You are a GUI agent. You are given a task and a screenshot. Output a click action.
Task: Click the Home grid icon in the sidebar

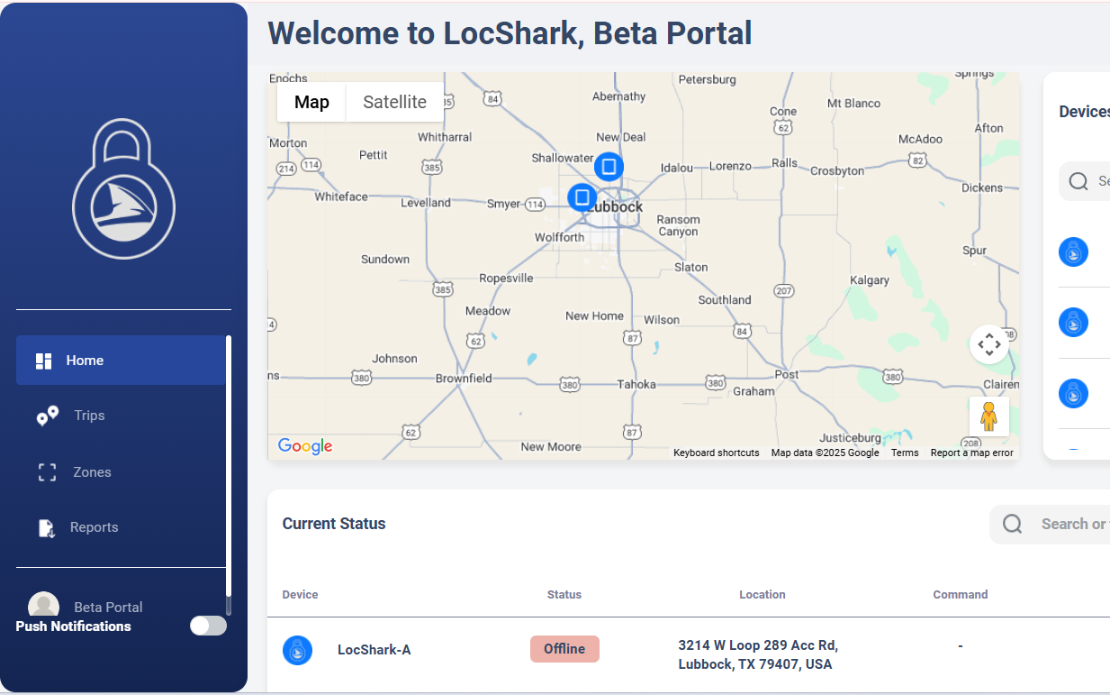click(x=44, y=361)
